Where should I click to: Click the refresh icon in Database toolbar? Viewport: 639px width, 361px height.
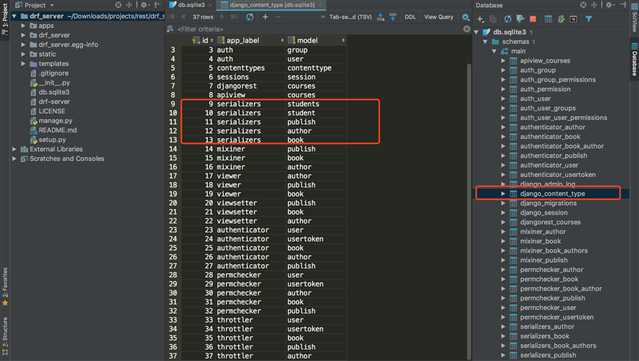pyautogui.click(x=507, y=19)
